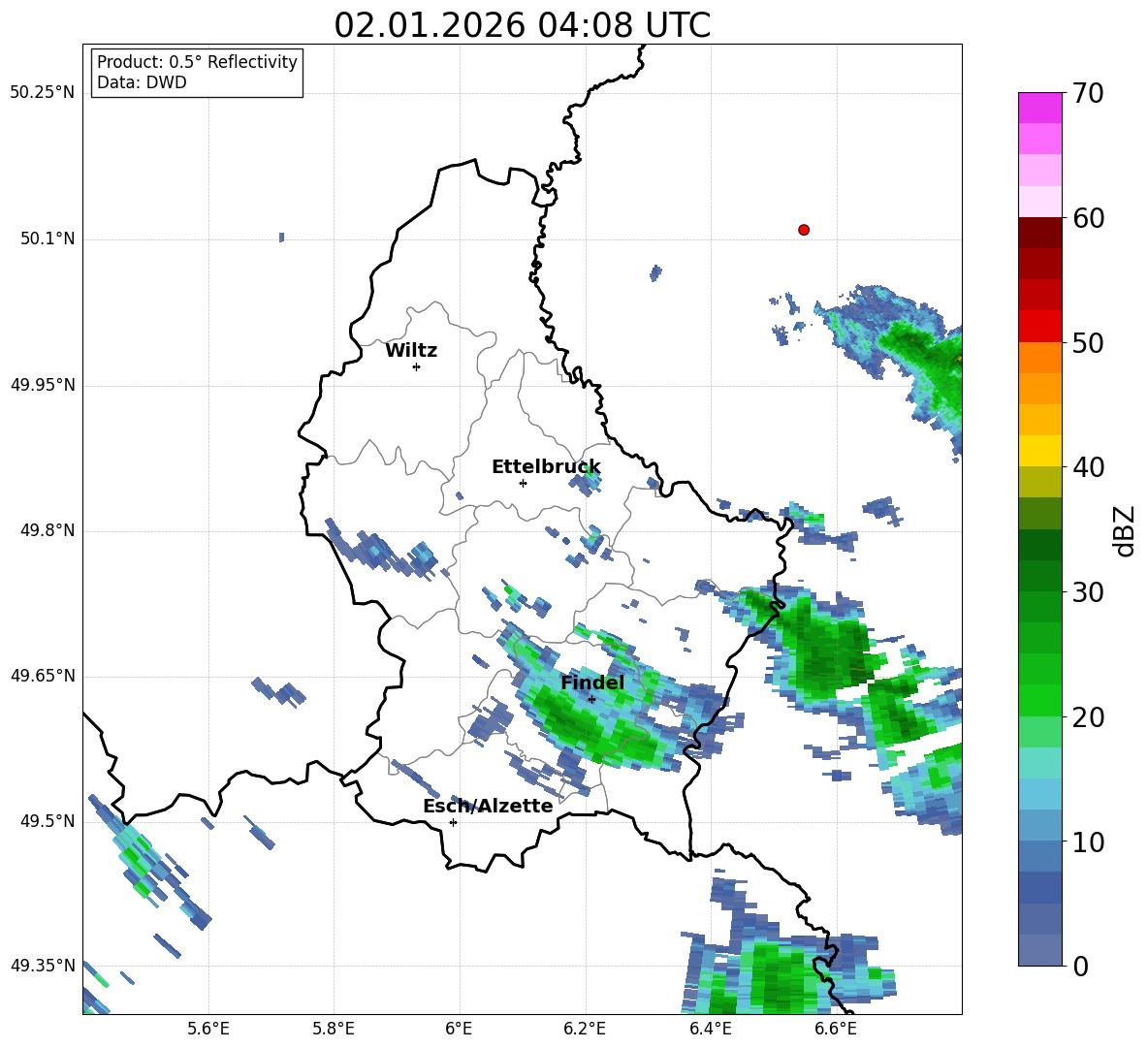Image resolution: width=1148 pixels, height=1048 pixels.
Task: Click the Wiltz cross marker
Action: click(416, 366)
